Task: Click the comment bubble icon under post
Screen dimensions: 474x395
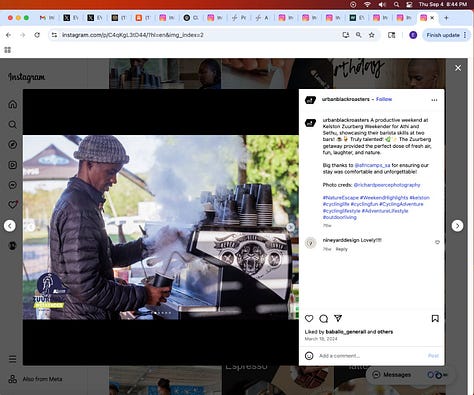Action: coord(323,319)
